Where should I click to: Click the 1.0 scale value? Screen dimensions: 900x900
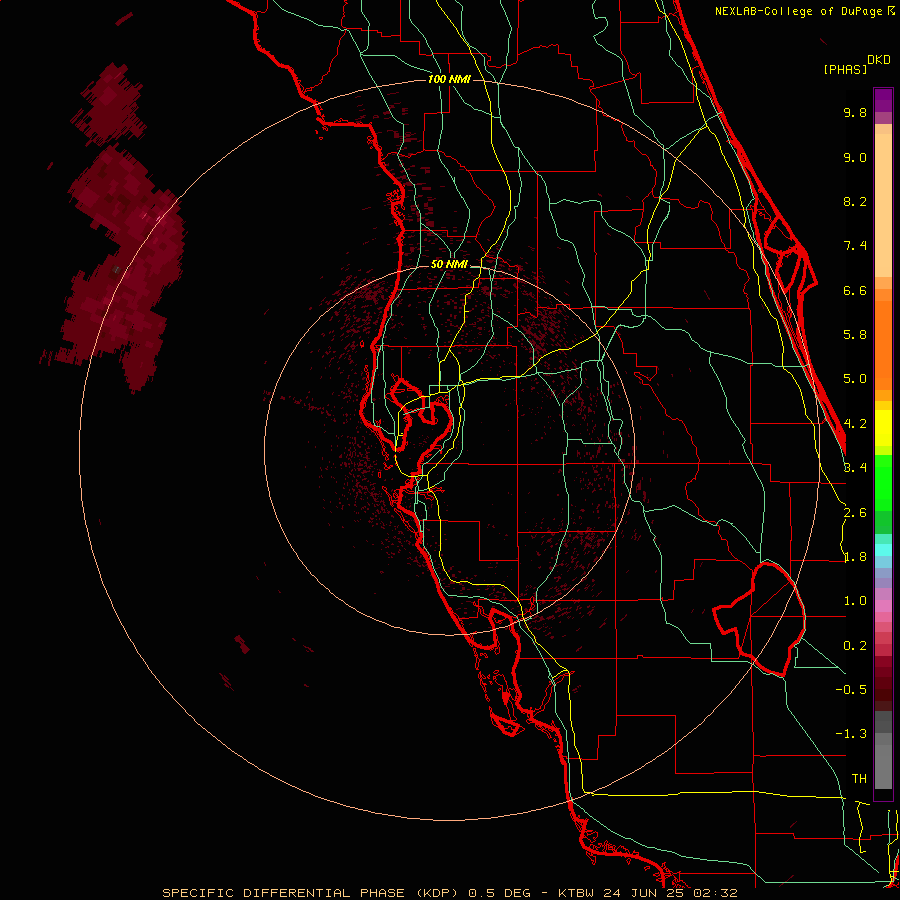(855, 601)
